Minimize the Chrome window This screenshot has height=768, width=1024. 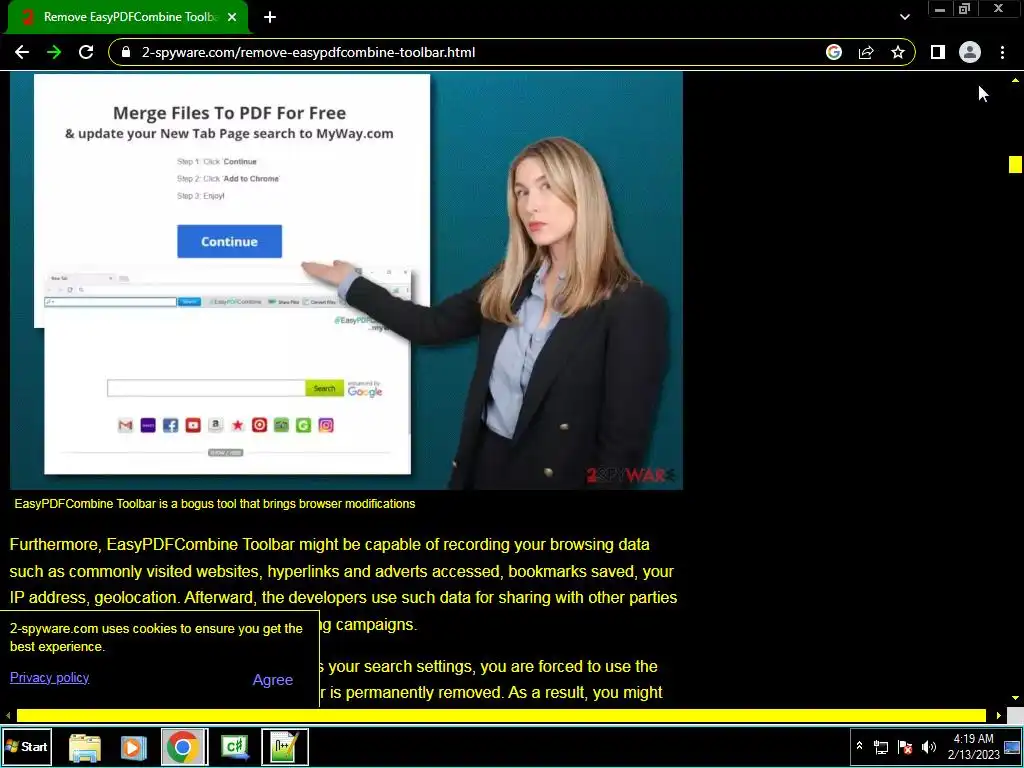pos(940,9)
